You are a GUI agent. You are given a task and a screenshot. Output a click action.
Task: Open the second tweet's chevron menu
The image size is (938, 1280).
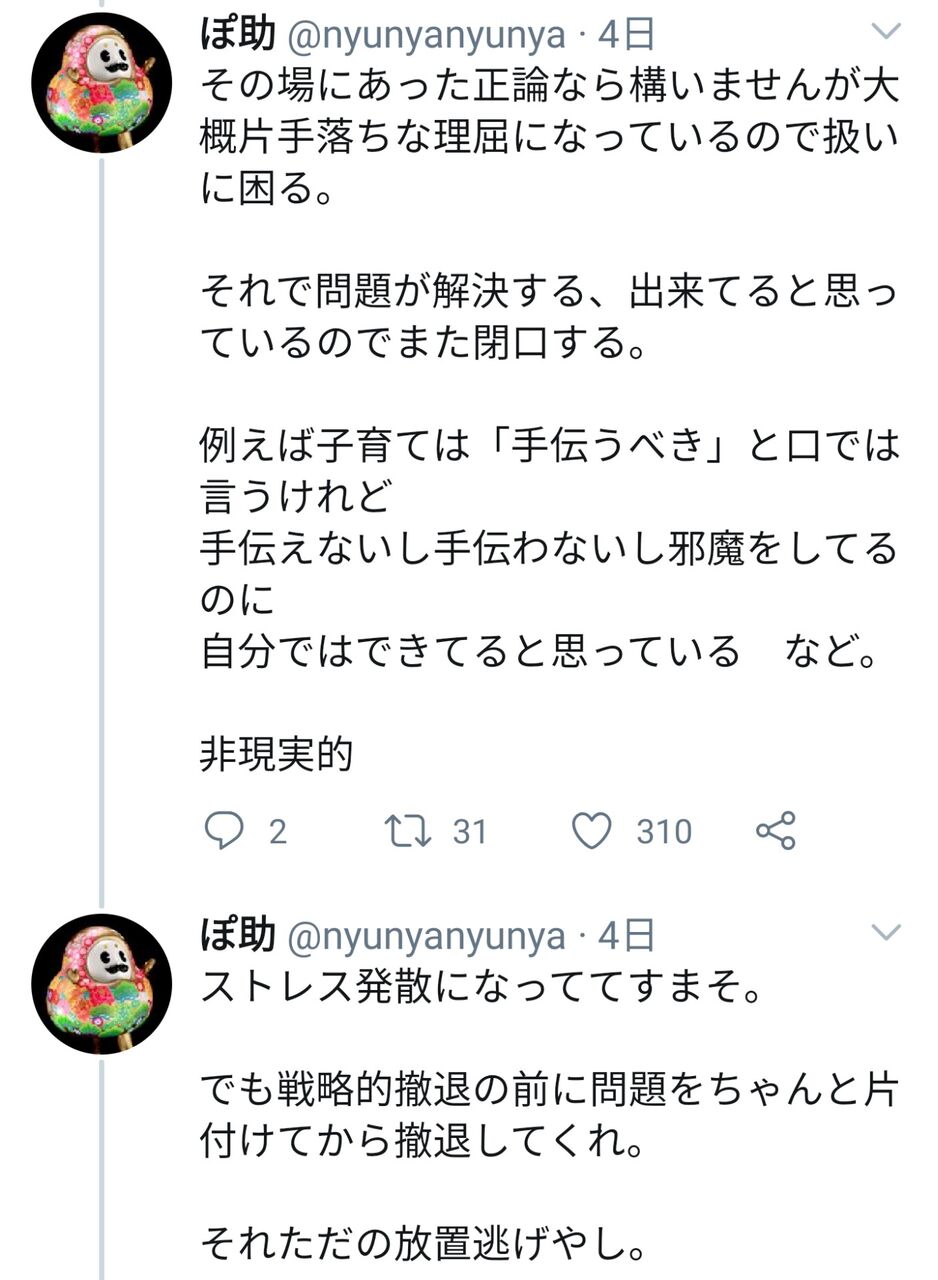[886, 934]
